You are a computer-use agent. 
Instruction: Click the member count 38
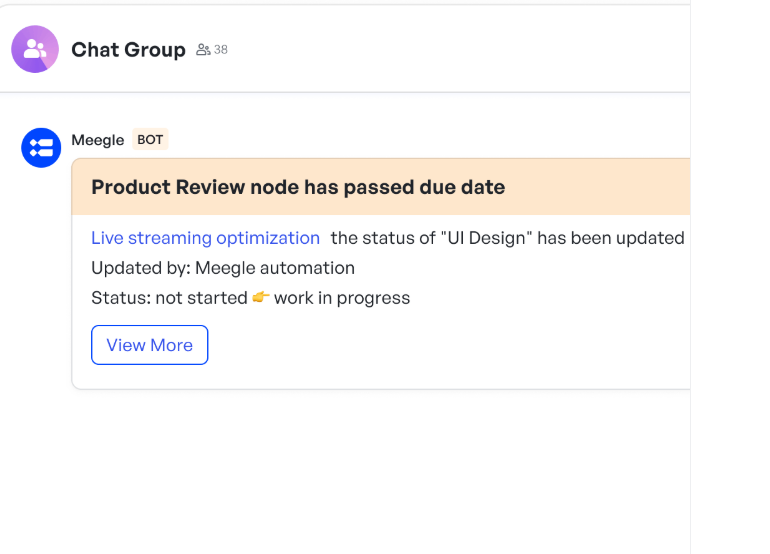(221, 50)
